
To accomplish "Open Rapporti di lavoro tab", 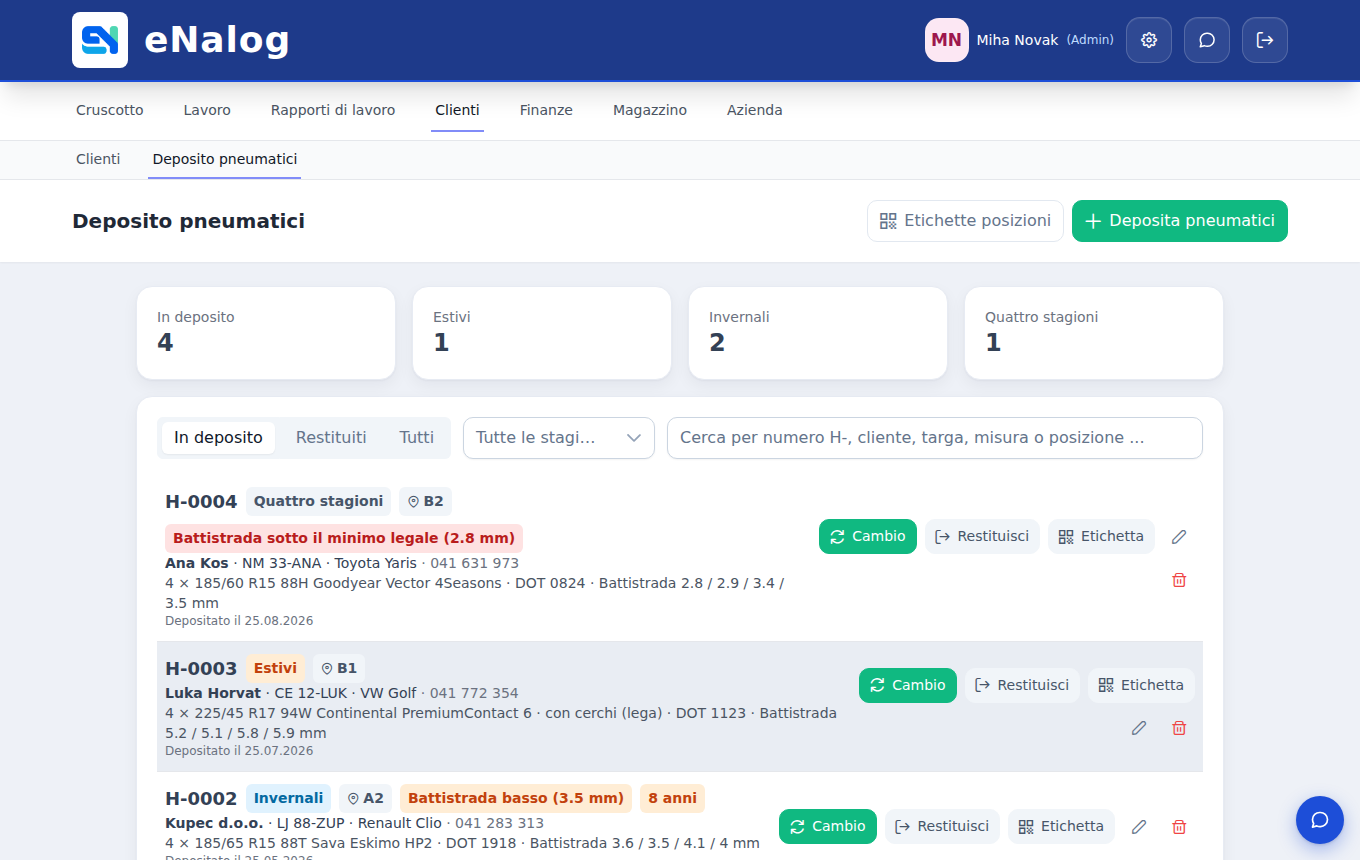I will click(x=333, y=111).
